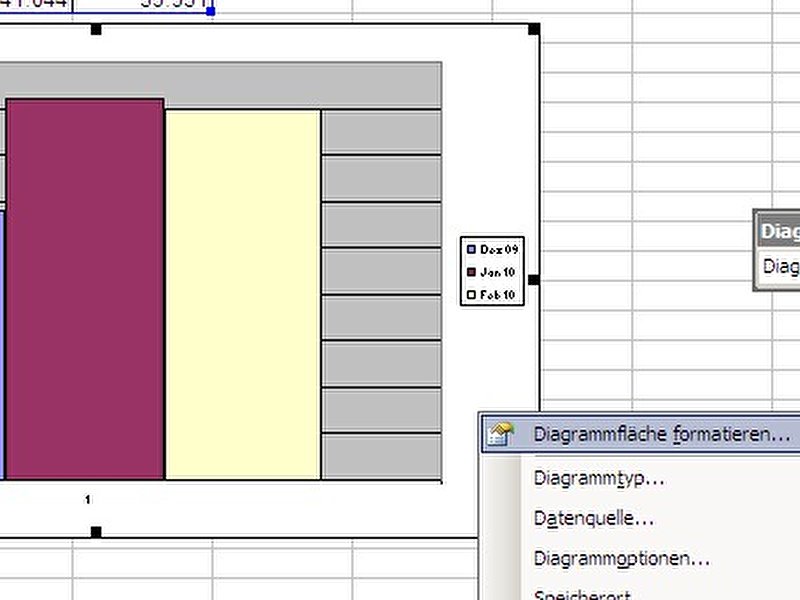
Task: Choose "Diagrammfläche formatieren..." from the context menu
Action: click(x=661, y=435)
